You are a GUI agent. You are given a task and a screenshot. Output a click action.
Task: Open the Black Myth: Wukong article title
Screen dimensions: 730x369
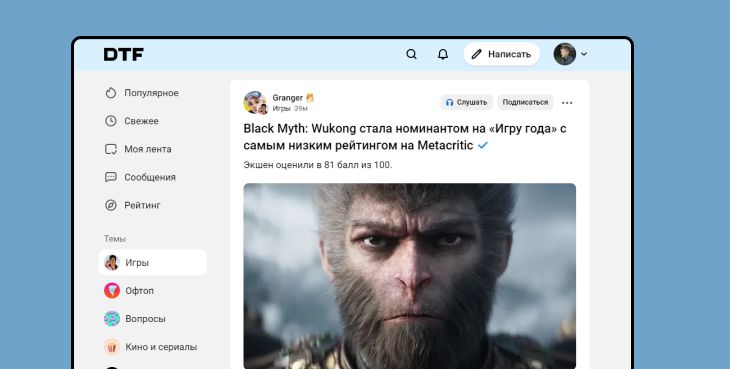pyautogui.click(x=404, y=137)
